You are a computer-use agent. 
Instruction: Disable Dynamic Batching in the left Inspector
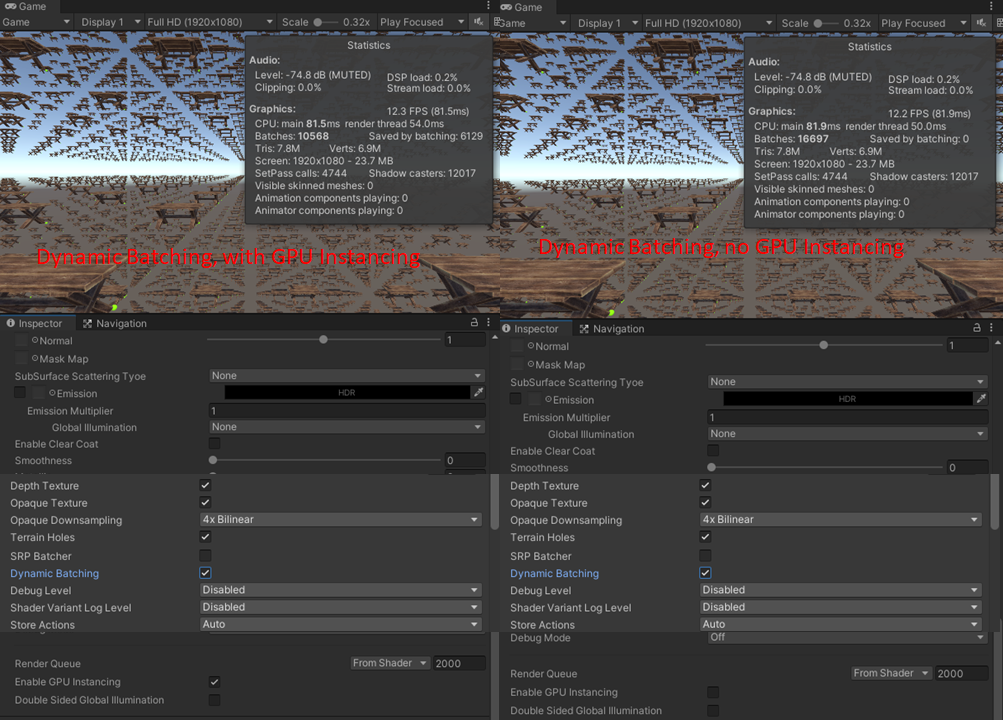(205, 573)
